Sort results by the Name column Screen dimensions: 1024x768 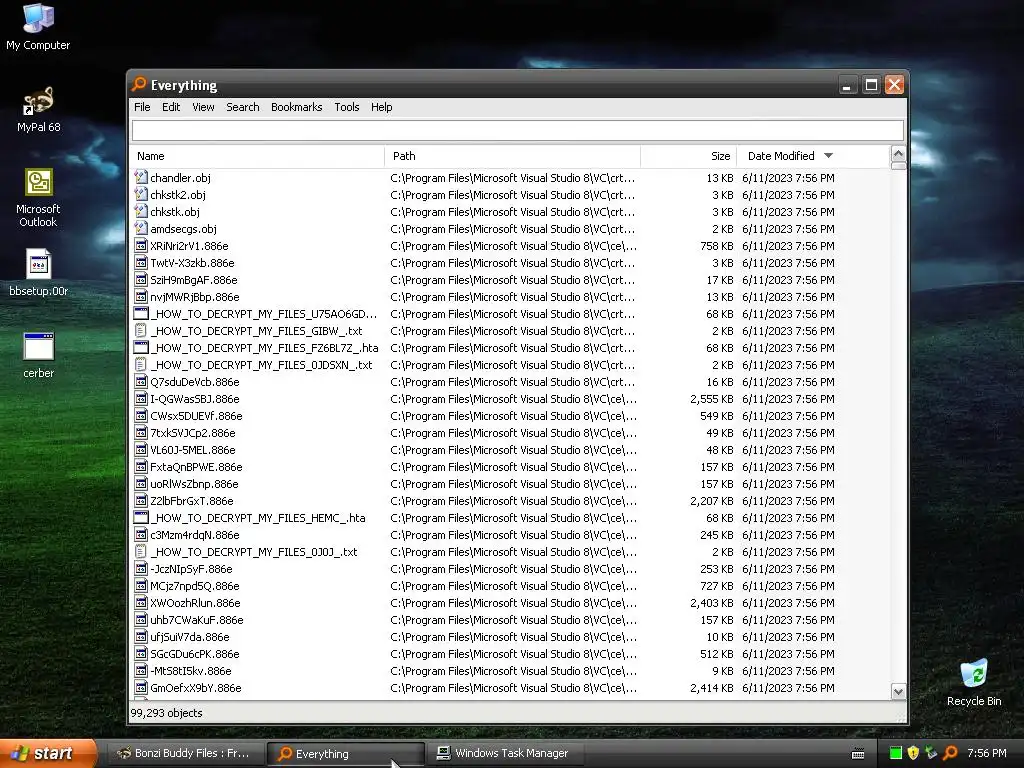click(x=258, y=156)
